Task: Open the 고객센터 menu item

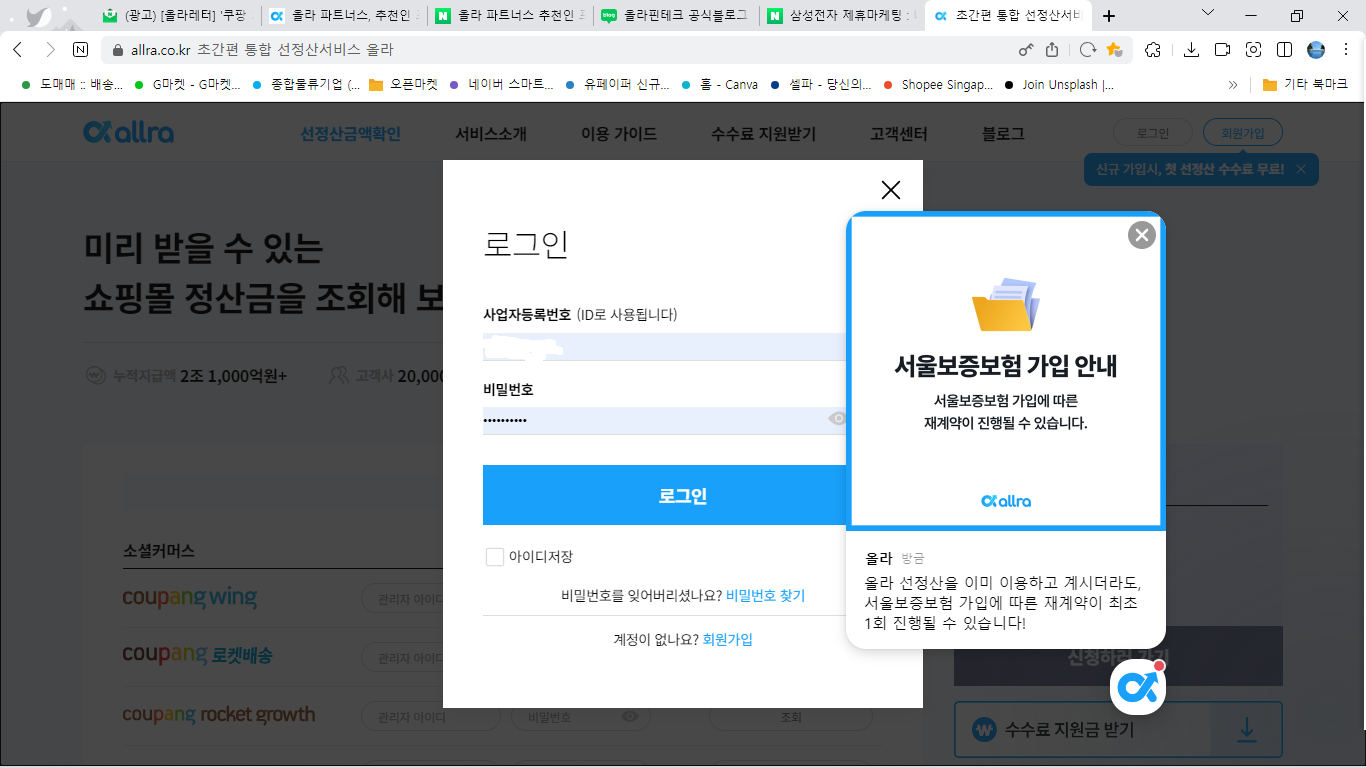Action: pyautogui.click(x=899, y=134)
